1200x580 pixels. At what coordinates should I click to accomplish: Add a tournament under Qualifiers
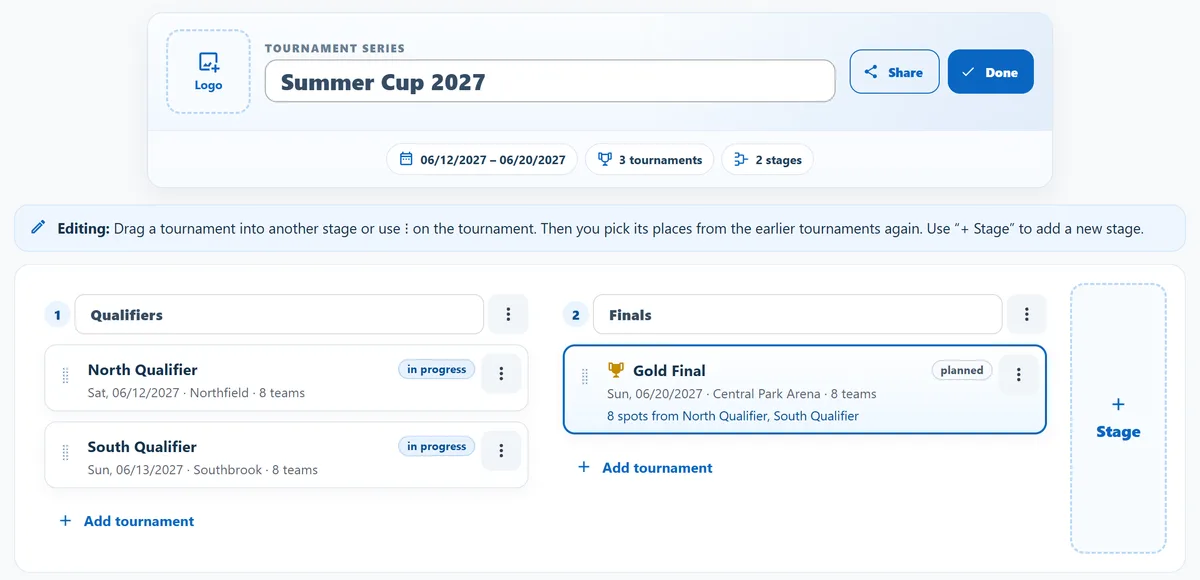[127, 521]
